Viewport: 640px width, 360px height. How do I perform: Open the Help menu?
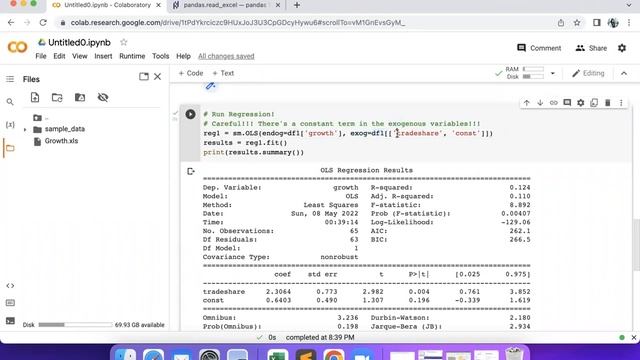(x=183, y=56)
